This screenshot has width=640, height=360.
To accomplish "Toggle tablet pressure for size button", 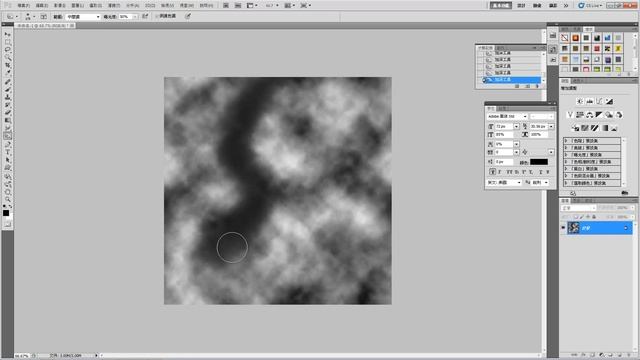I will [x=188, y=16].
